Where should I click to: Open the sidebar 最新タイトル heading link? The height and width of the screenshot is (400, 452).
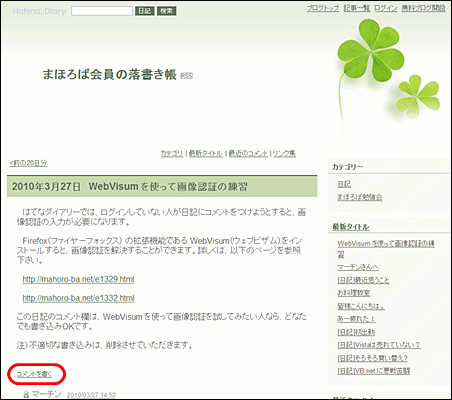[x=351, y=227]
